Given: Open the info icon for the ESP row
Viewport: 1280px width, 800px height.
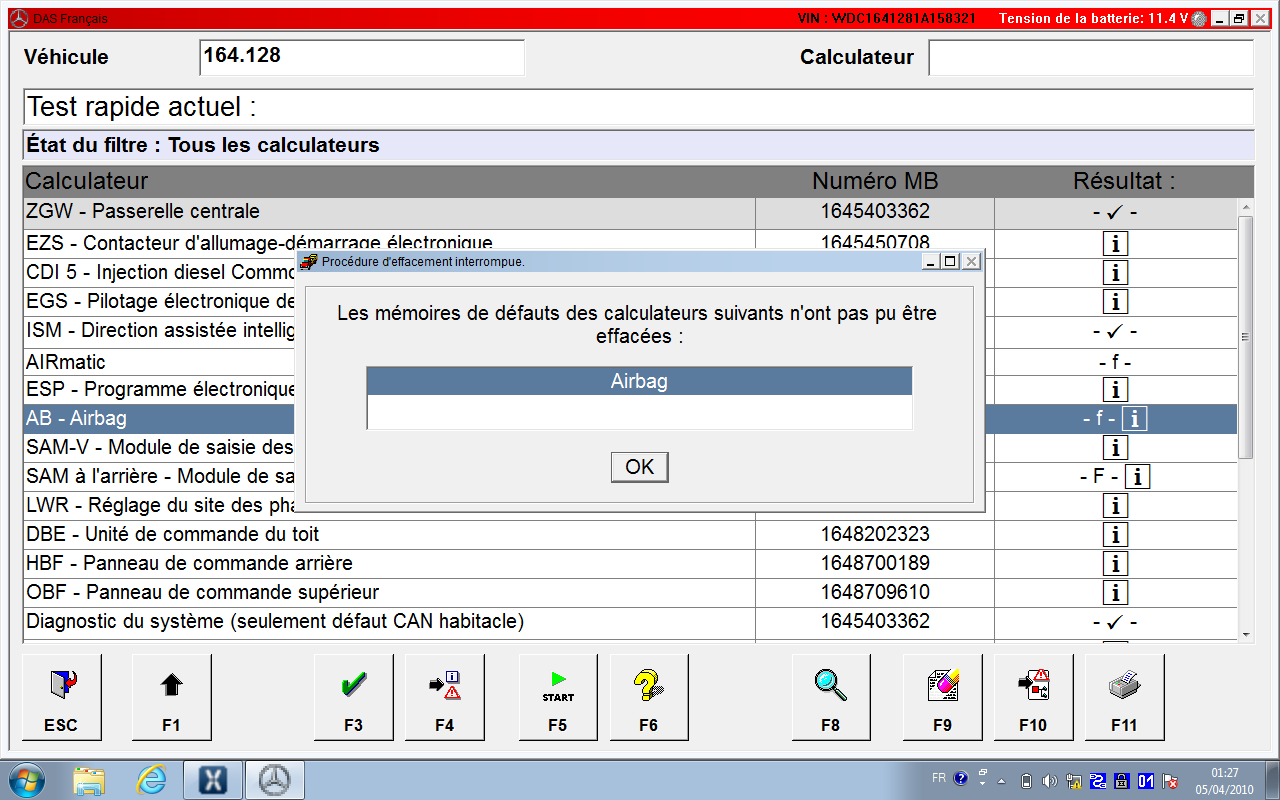Looking at the screenshot, I should coord(1115,389).
